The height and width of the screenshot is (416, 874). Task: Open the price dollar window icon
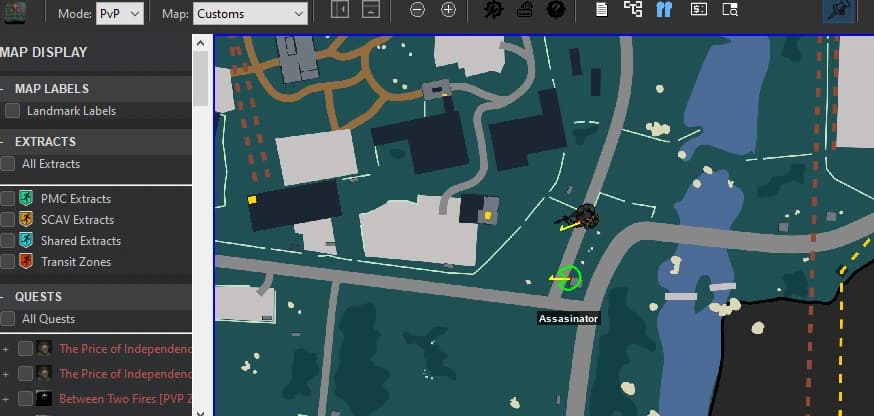pos(698,9)
